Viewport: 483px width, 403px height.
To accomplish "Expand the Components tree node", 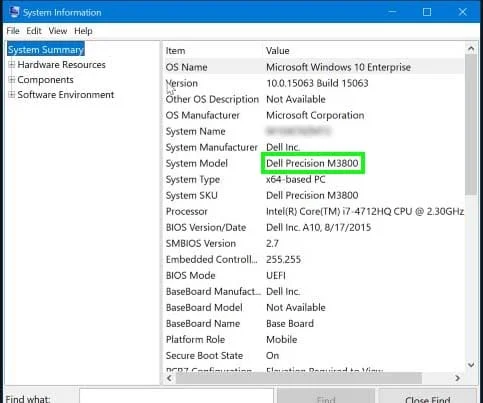I will (12, 80).
